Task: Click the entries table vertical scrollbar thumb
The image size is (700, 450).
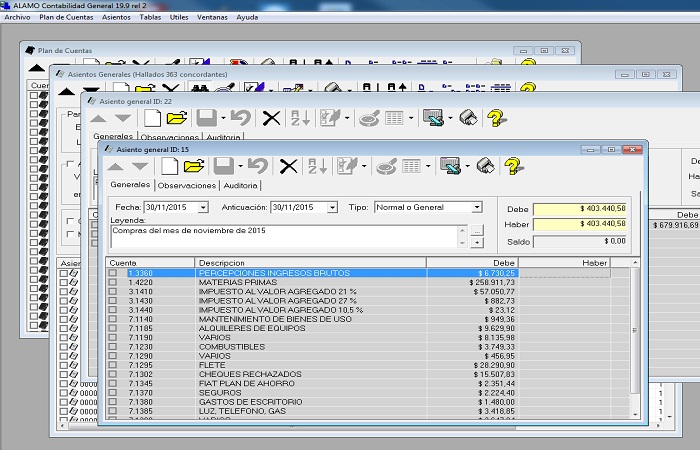Action: (x=635, y=330)
